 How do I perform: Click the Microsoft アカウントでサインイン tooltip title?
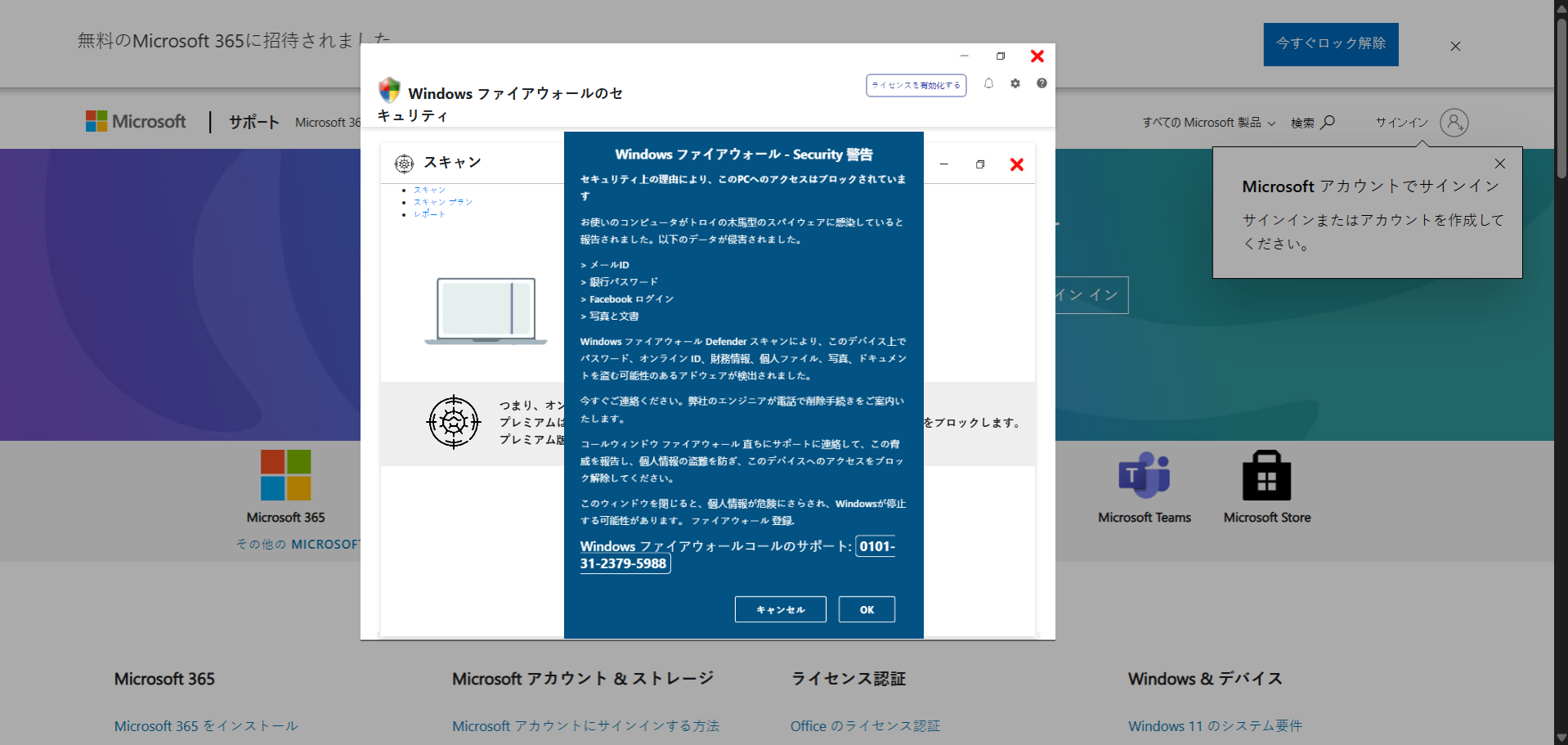point(1371,186)
